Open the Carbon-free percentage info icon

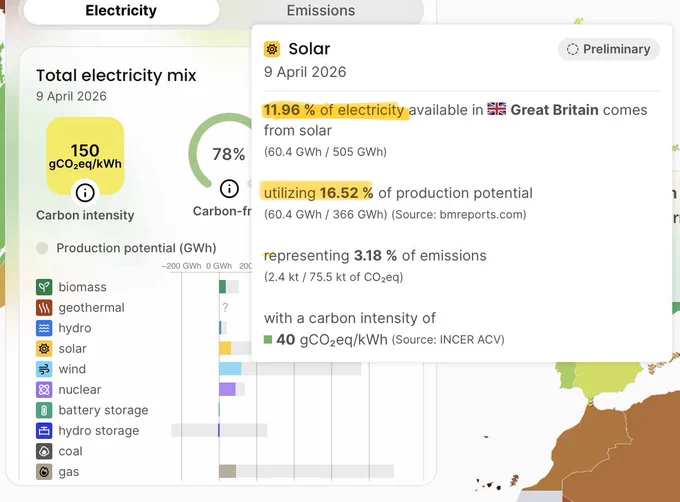229,189
